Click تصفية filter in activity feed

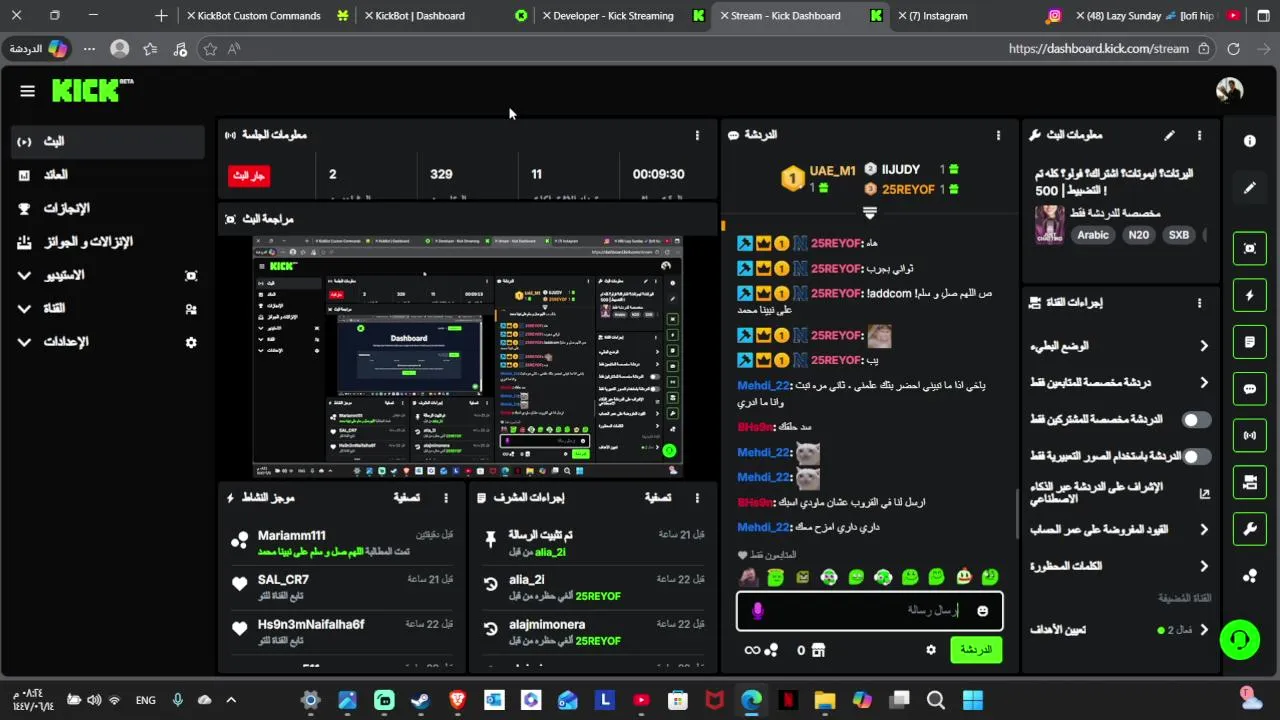point(406,497)
